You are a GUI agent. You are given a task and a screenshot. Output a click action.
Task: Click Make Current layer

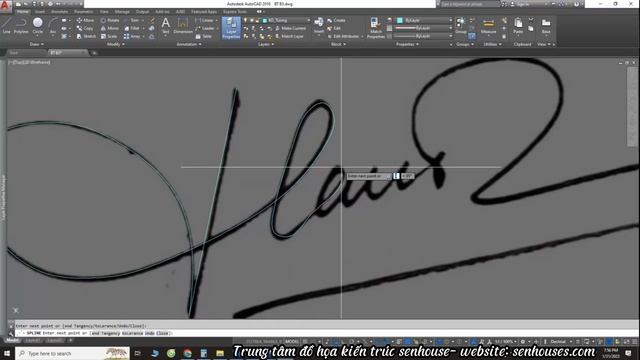290,28
